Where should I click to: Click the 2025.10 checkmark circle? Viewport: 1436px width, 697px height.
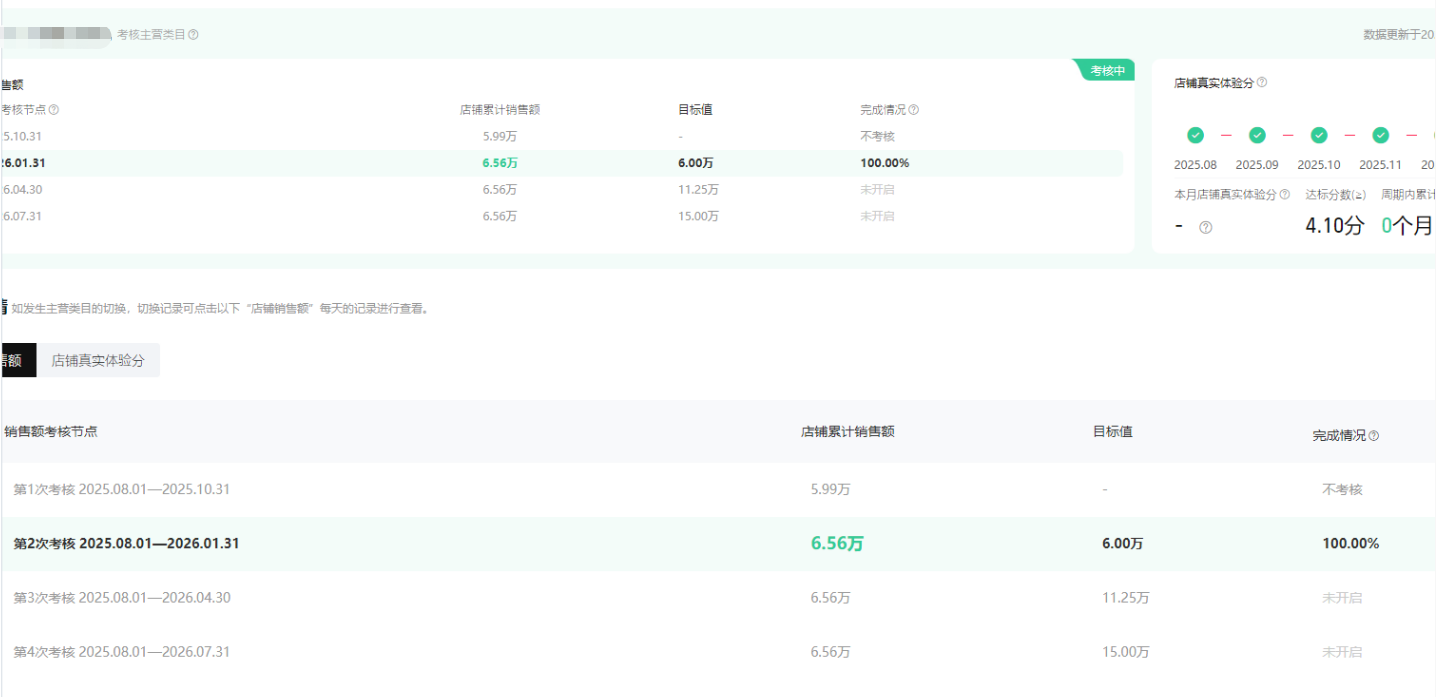pos(1319,135)
